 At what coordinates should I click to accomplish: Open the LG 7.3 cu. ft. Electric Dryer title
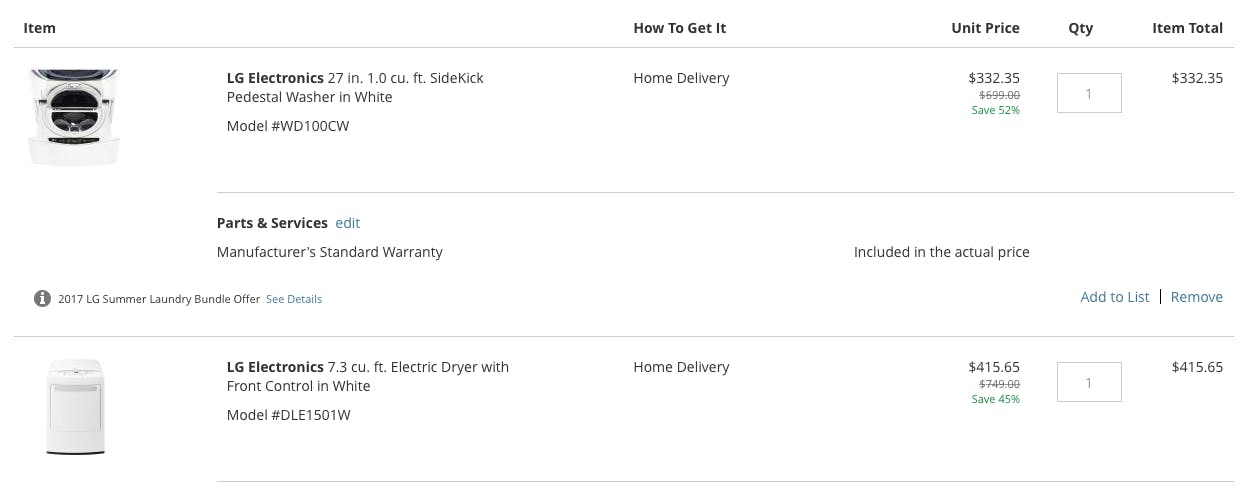368,376
